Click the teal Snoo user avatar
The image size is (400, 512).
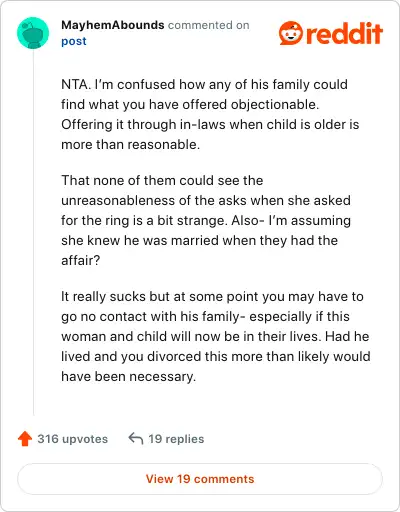[x=33, y=33]
